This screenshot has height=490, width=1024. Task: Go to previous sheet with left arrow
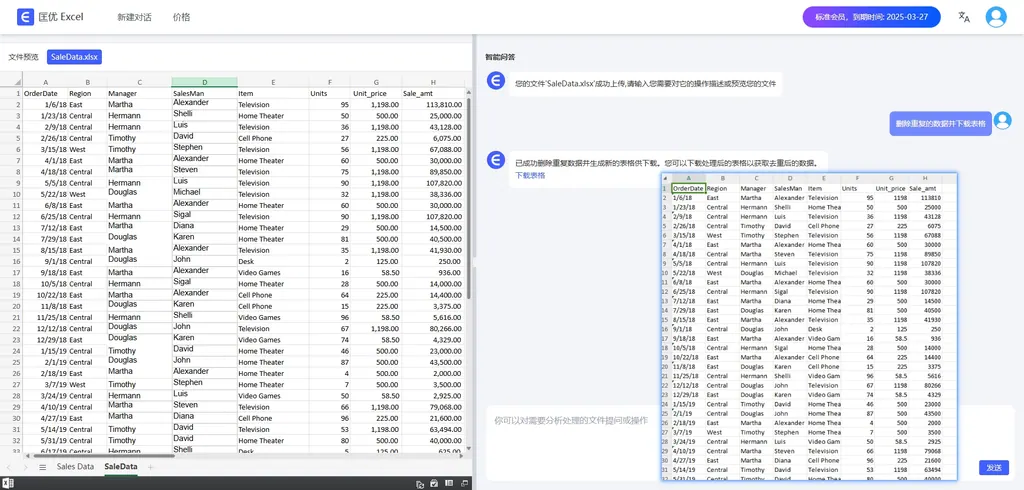point(10,467)
